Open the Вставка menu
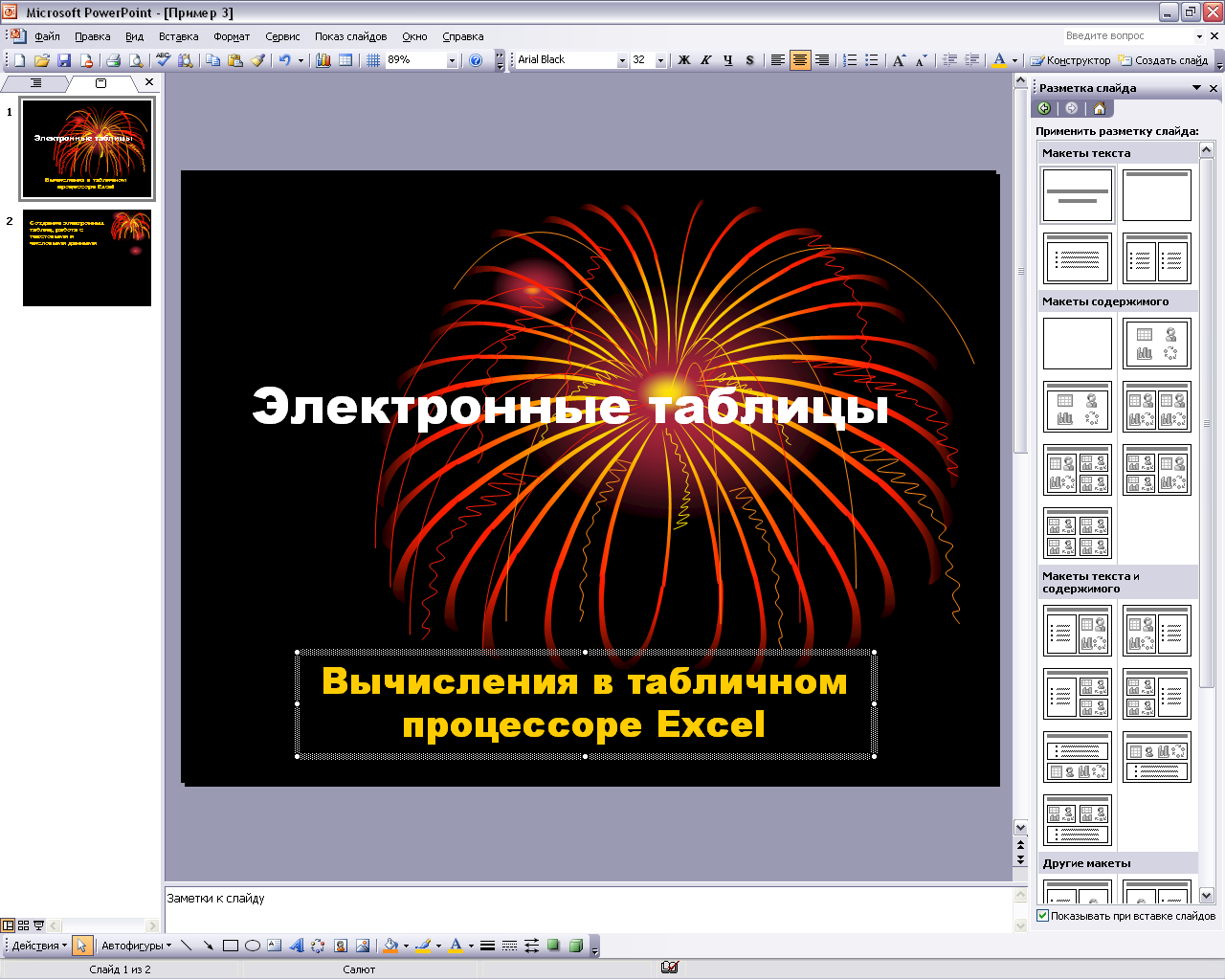 [179, 36]
